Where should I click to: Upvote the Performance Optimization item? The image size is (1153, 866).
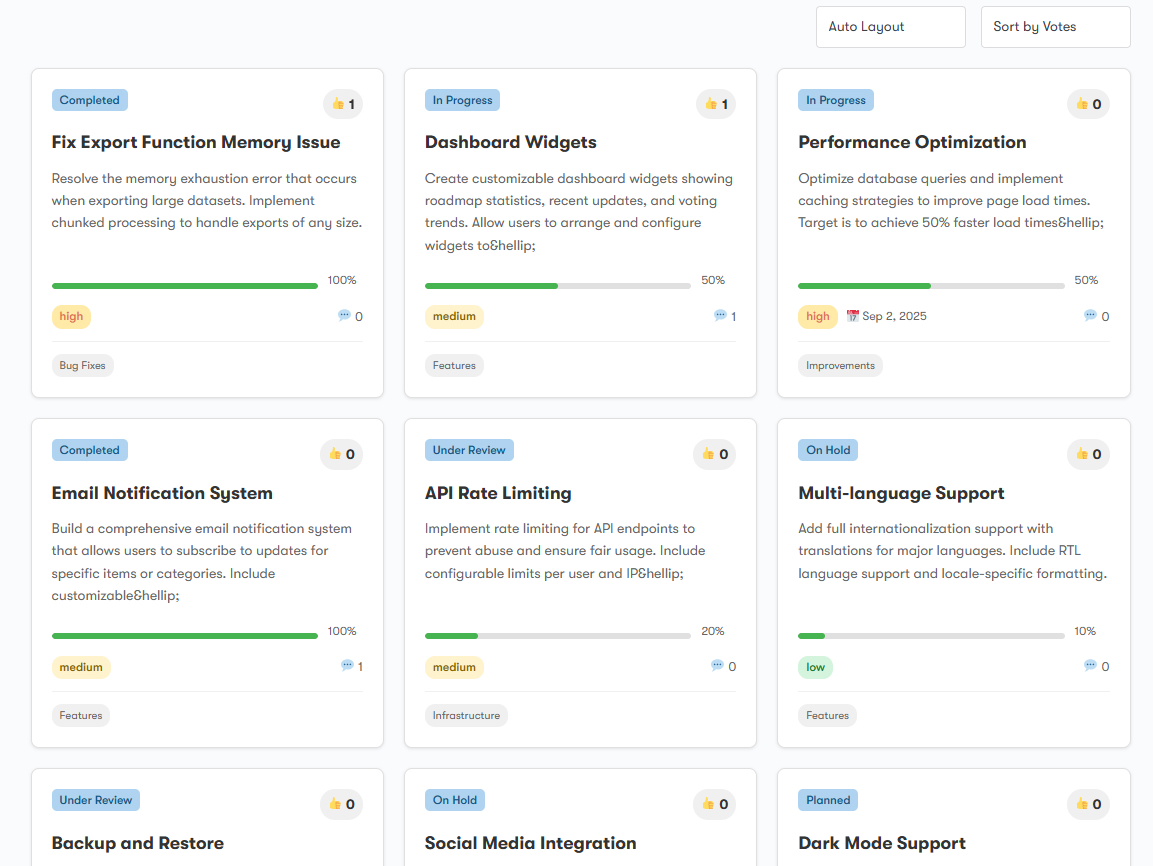click(x=1088, y=104)
